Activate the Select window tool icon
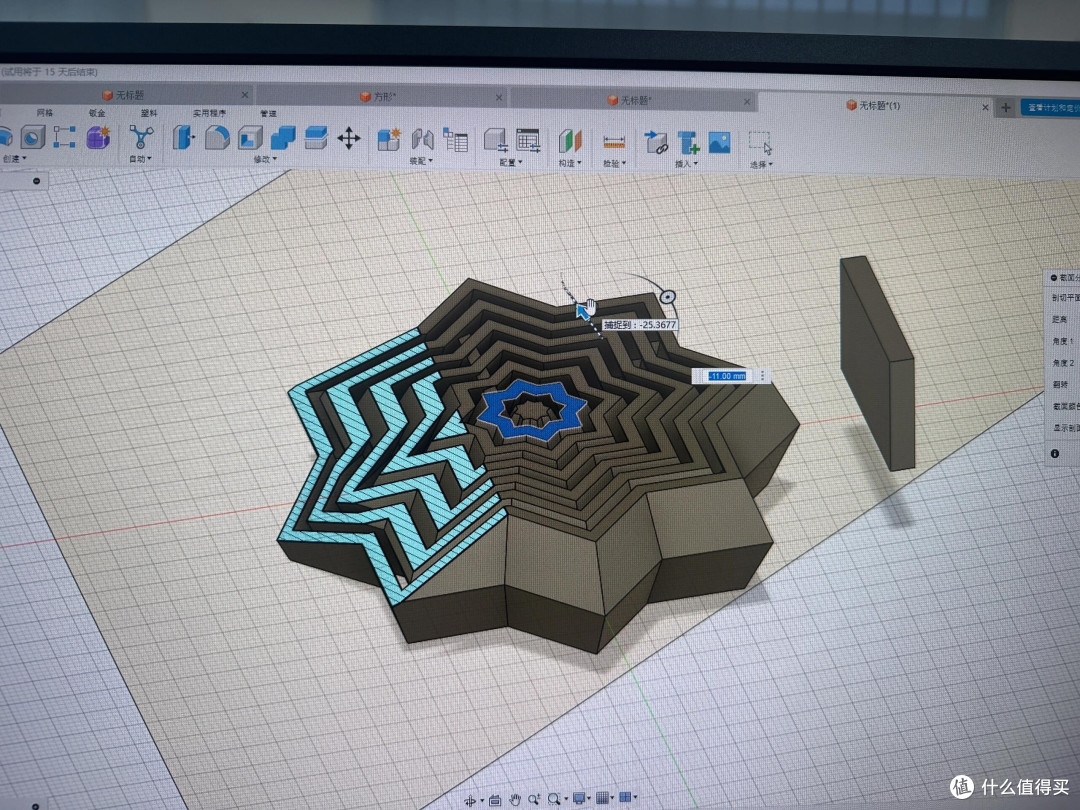 click(760, 143)
